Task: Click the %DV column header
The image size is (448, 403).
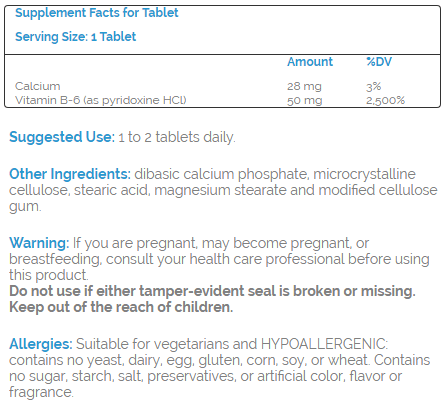Action: (379, 62)
